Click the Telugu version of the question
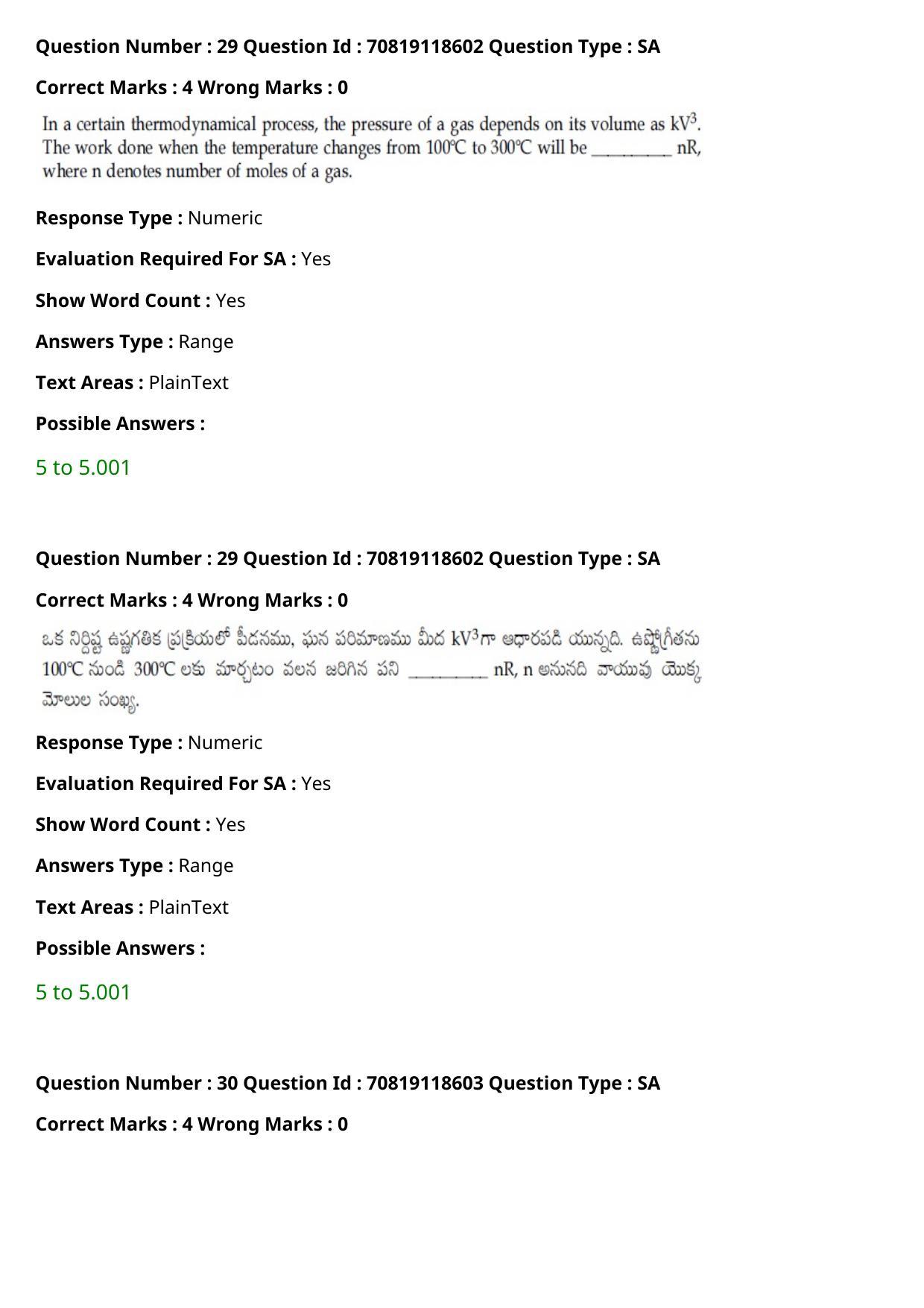Viewport: 924px width, 1308px height. (371, 669)
